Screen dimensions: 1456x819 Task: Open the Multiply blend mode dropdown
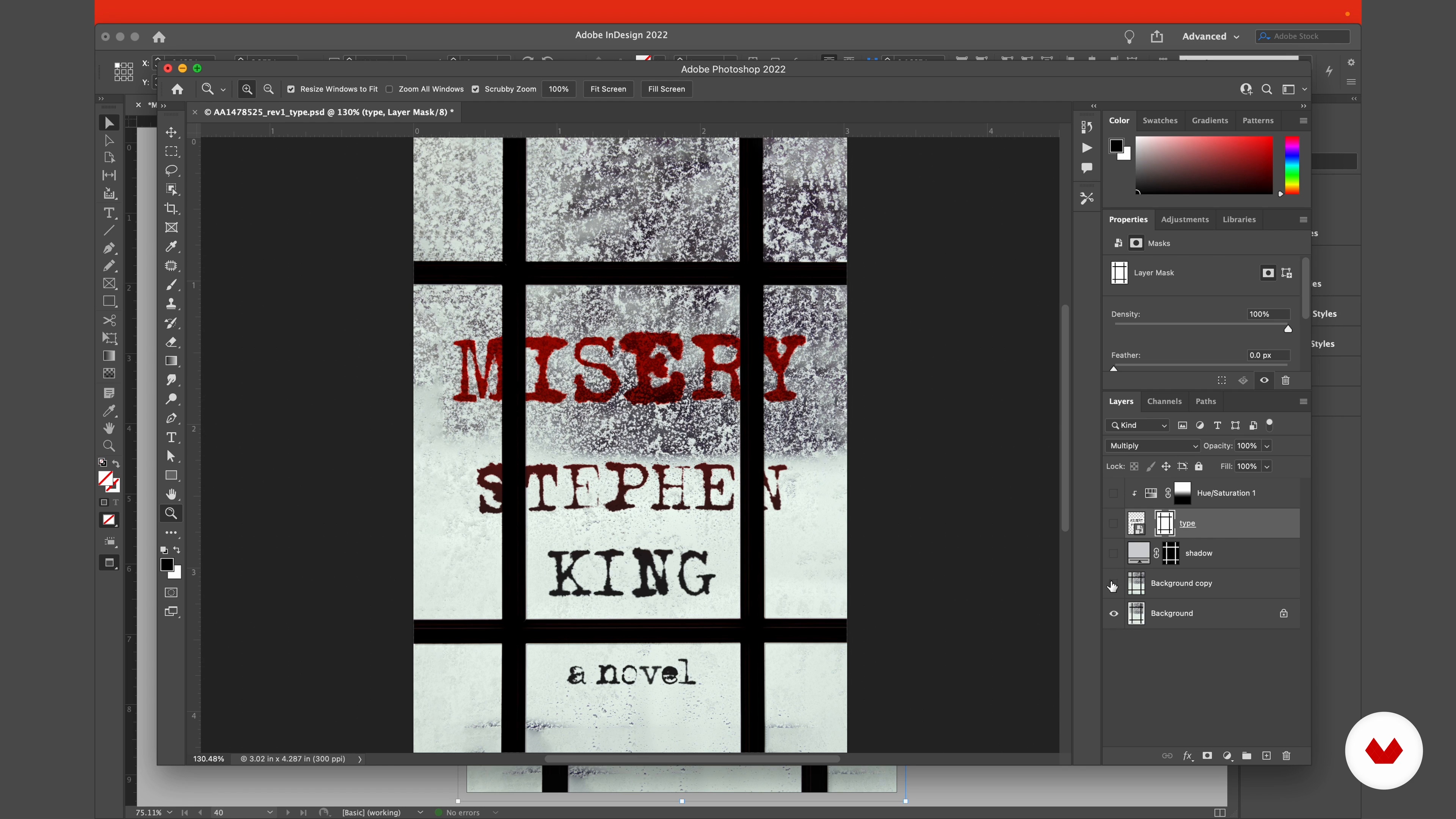[1153, 446]
